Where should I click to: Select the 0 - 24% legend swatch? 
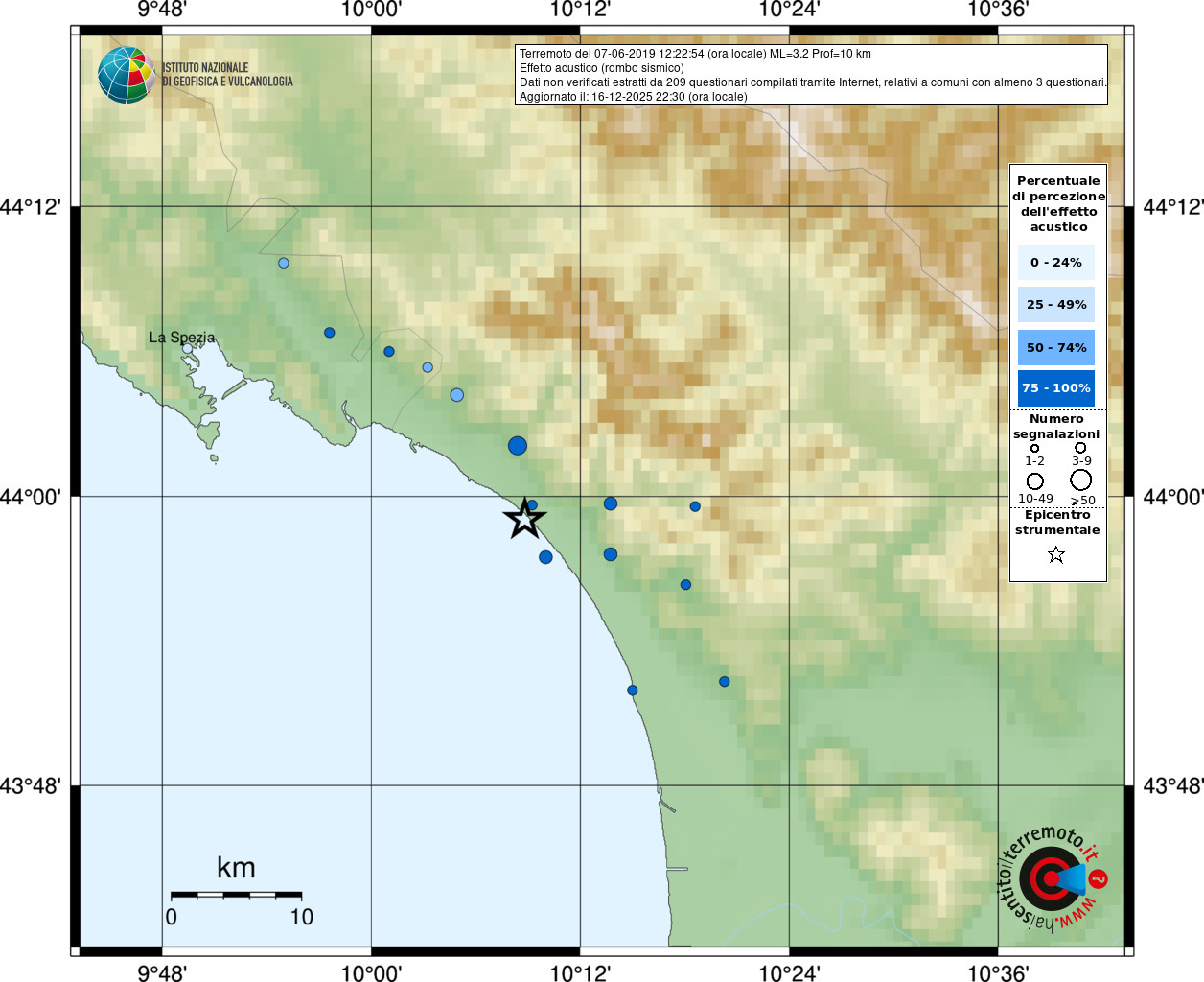pos(1056,262)
